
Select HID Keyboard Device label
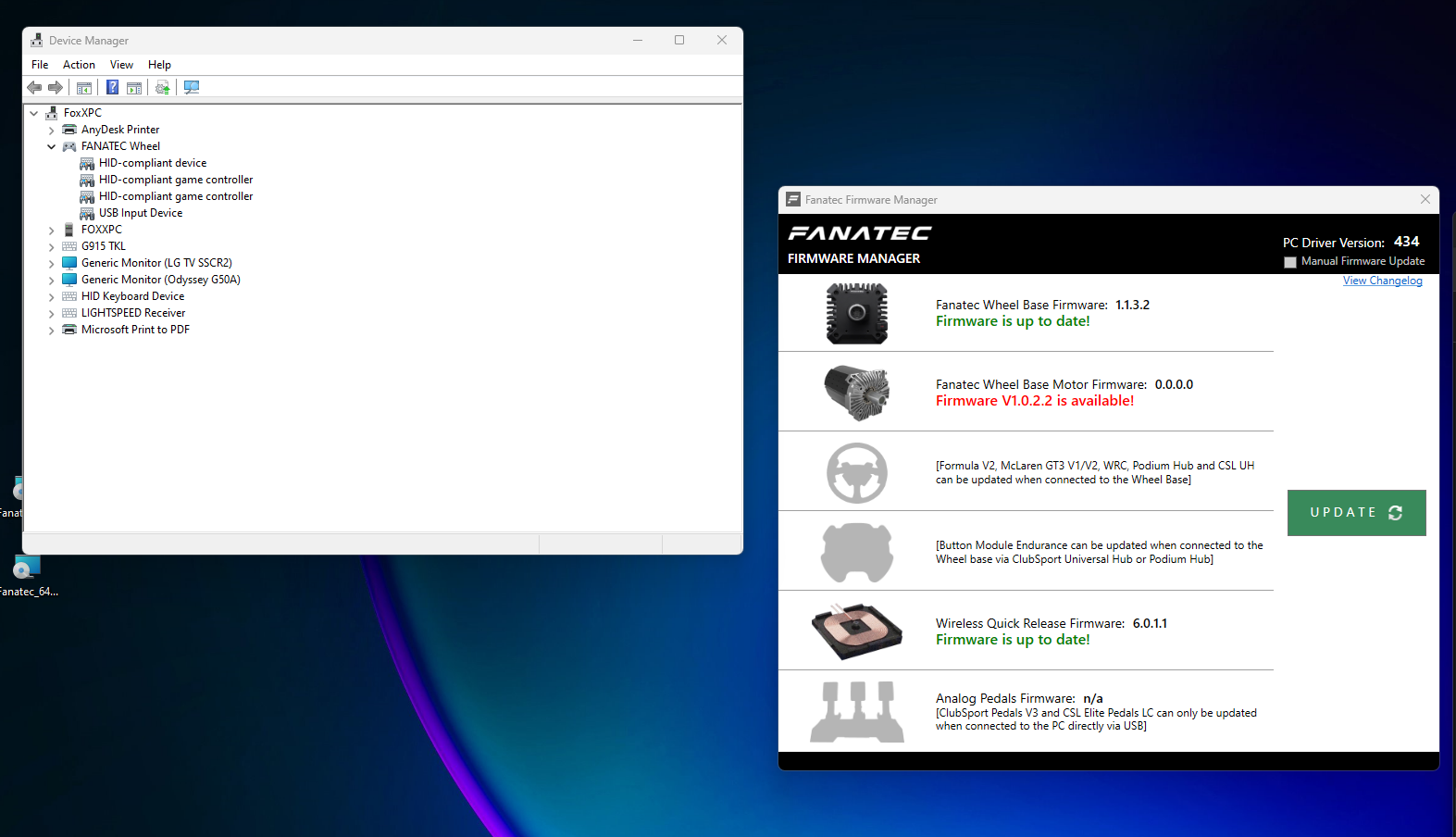tap(132, 296)
